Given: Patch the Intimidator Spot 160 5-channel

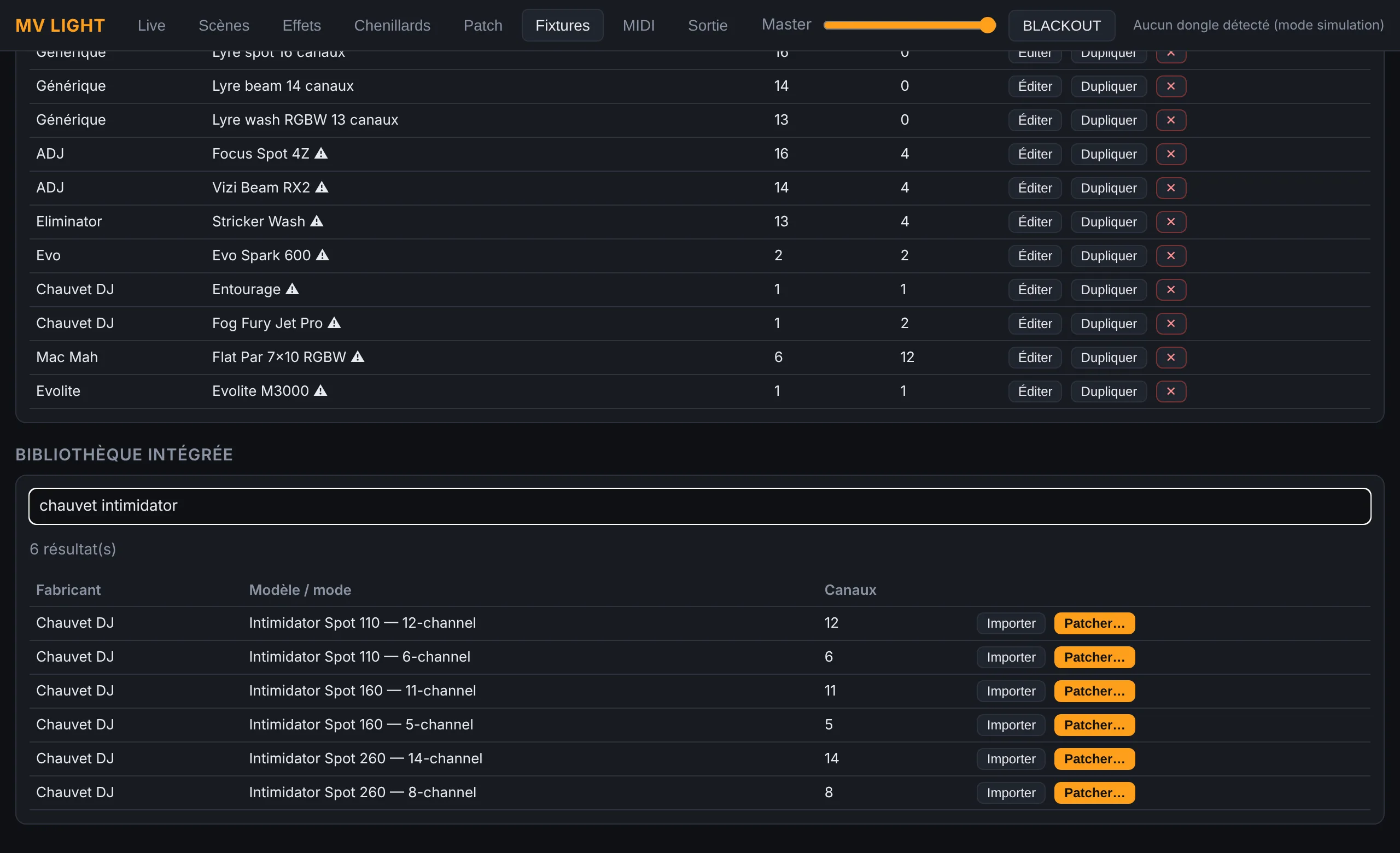Looking at the screenshot, I should [1094, 725].
